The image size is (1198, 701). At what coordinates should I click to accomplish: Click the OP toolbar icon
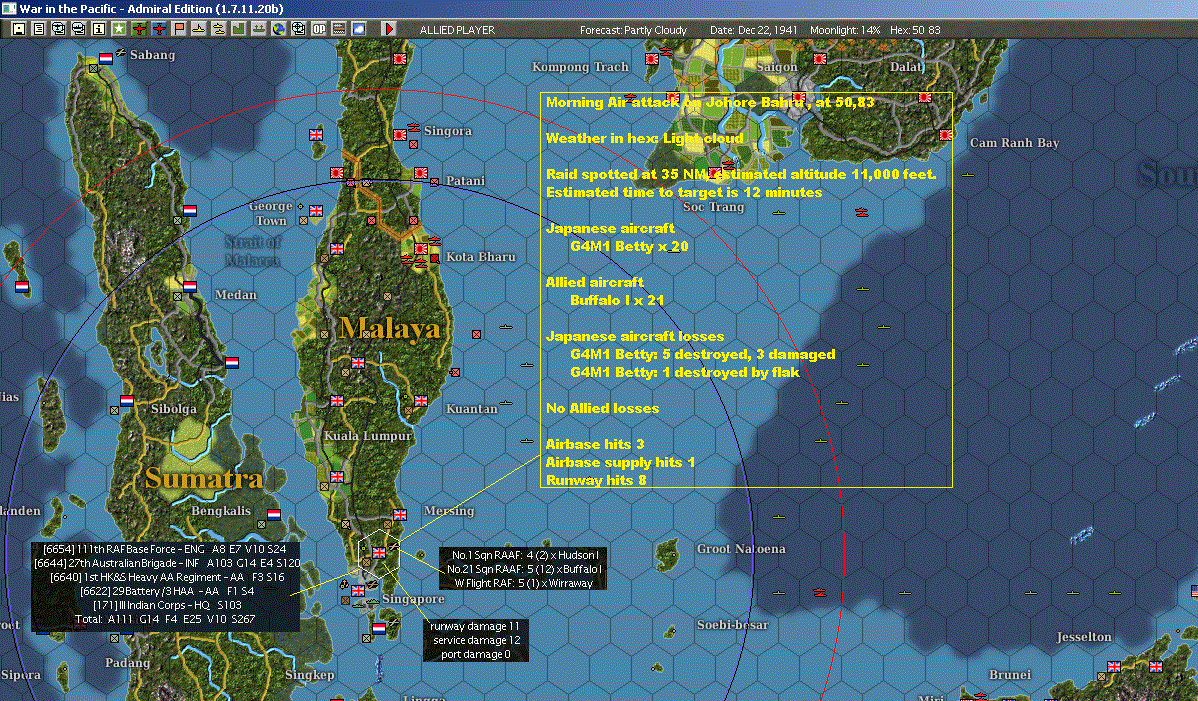pyautogui.click(x=319, y=29)
